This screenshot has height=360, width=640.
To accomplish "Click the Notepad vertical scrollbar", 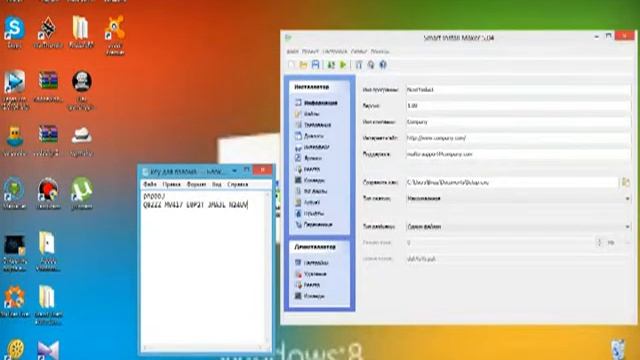I will point(268,268).
